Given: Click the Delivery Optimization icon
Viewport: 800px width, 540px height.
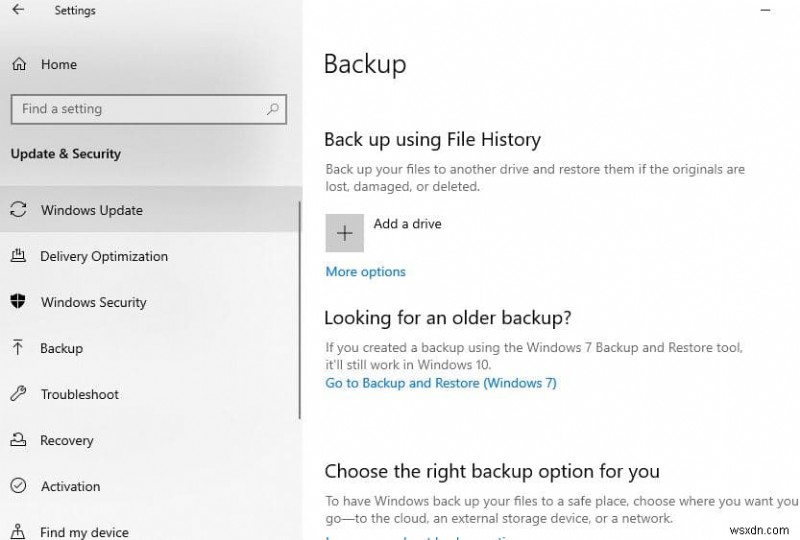Looking at the screenshot, I should pyautogui.click(x=18, y=256).
